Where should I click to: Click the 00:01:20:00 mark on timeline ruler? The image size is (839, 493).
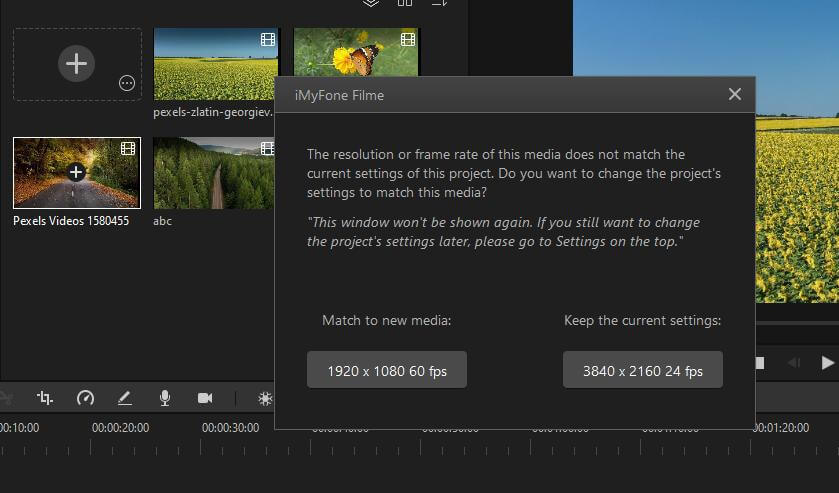pos(781,428)
